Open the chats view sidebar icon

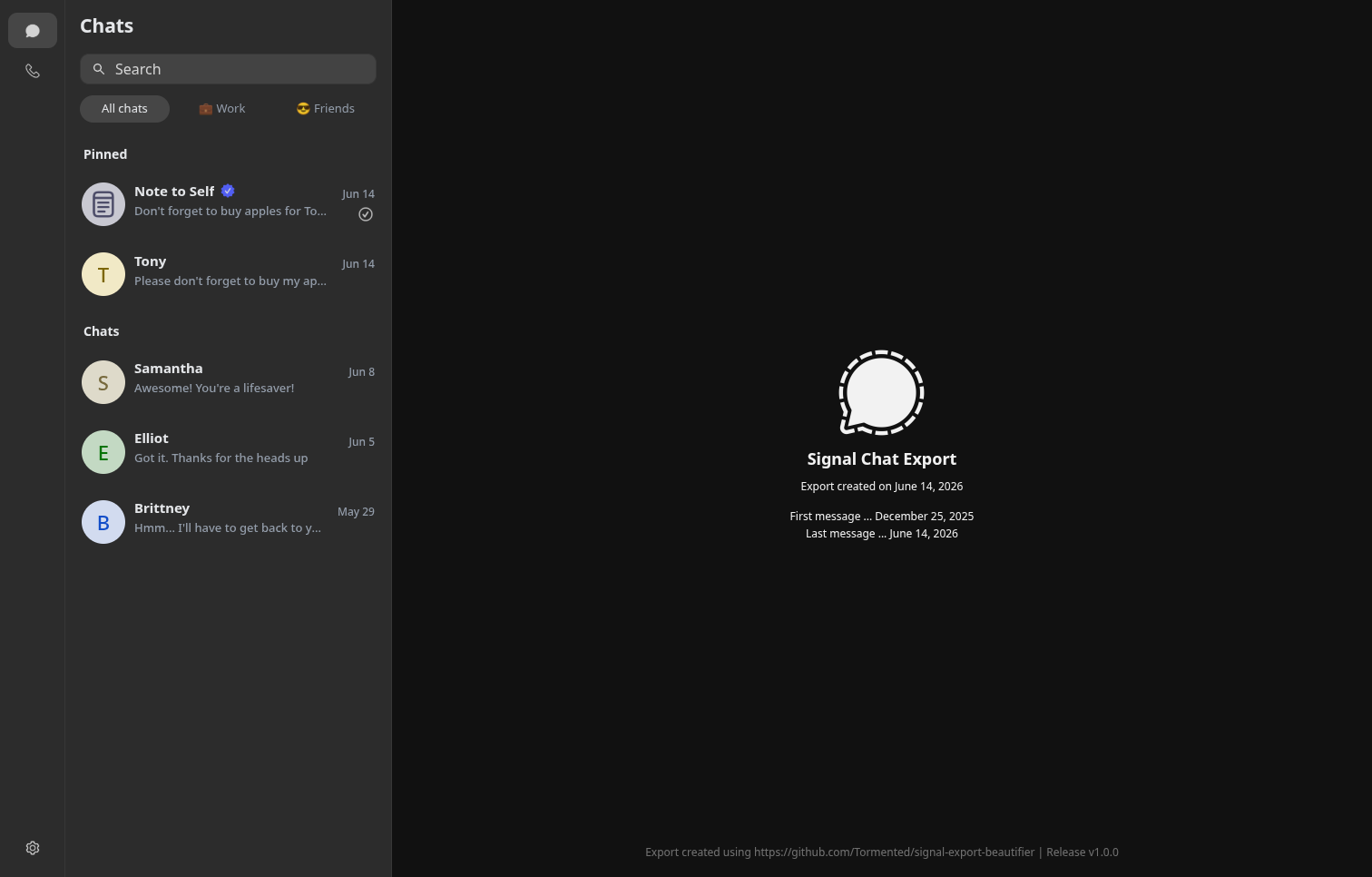33,31
